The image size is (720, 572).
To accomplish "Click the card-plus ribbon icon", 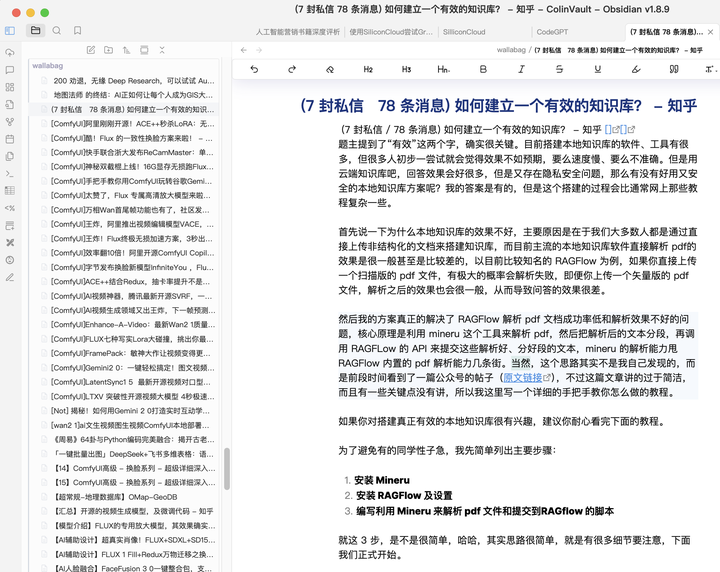I will [10, 225].
